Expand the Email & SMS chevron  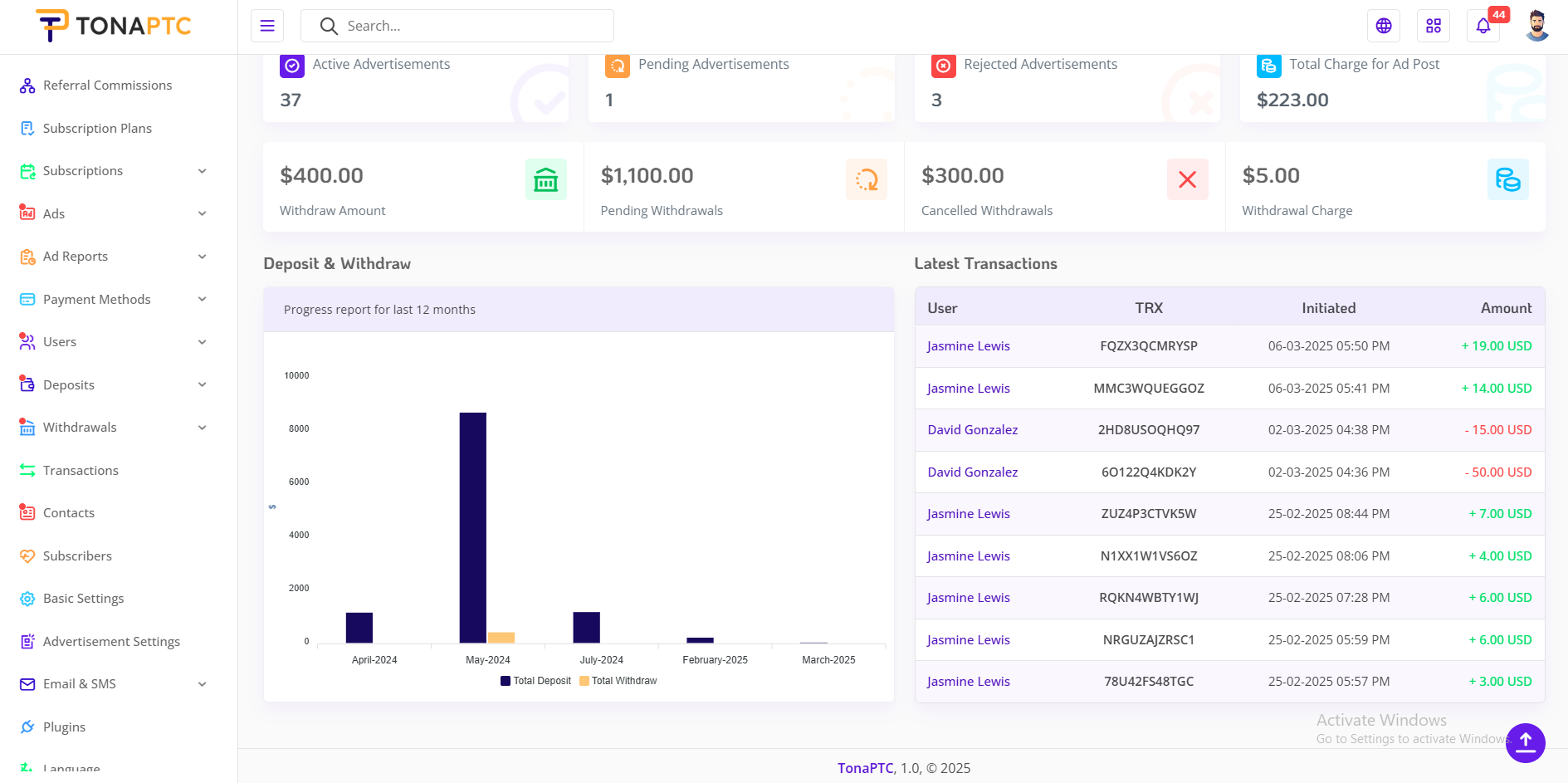coord(202,684)
